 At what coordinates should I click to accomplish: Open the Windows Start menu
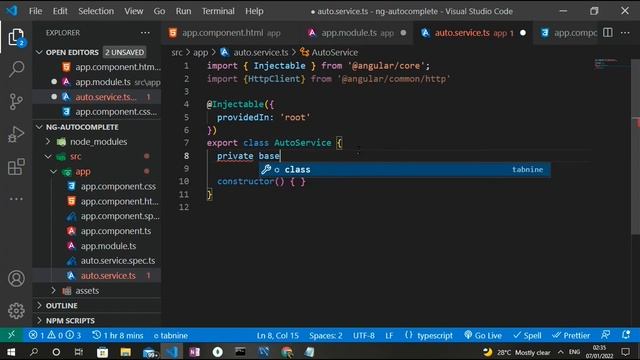11,352
